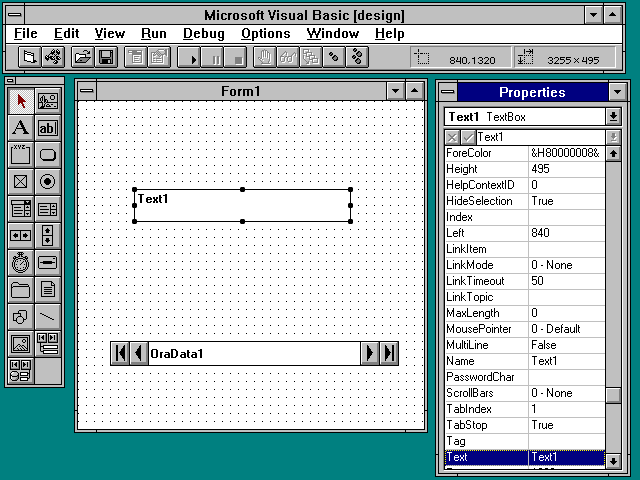
Task: Click the OraData1 first record button
Action: [x=120, y=353]
